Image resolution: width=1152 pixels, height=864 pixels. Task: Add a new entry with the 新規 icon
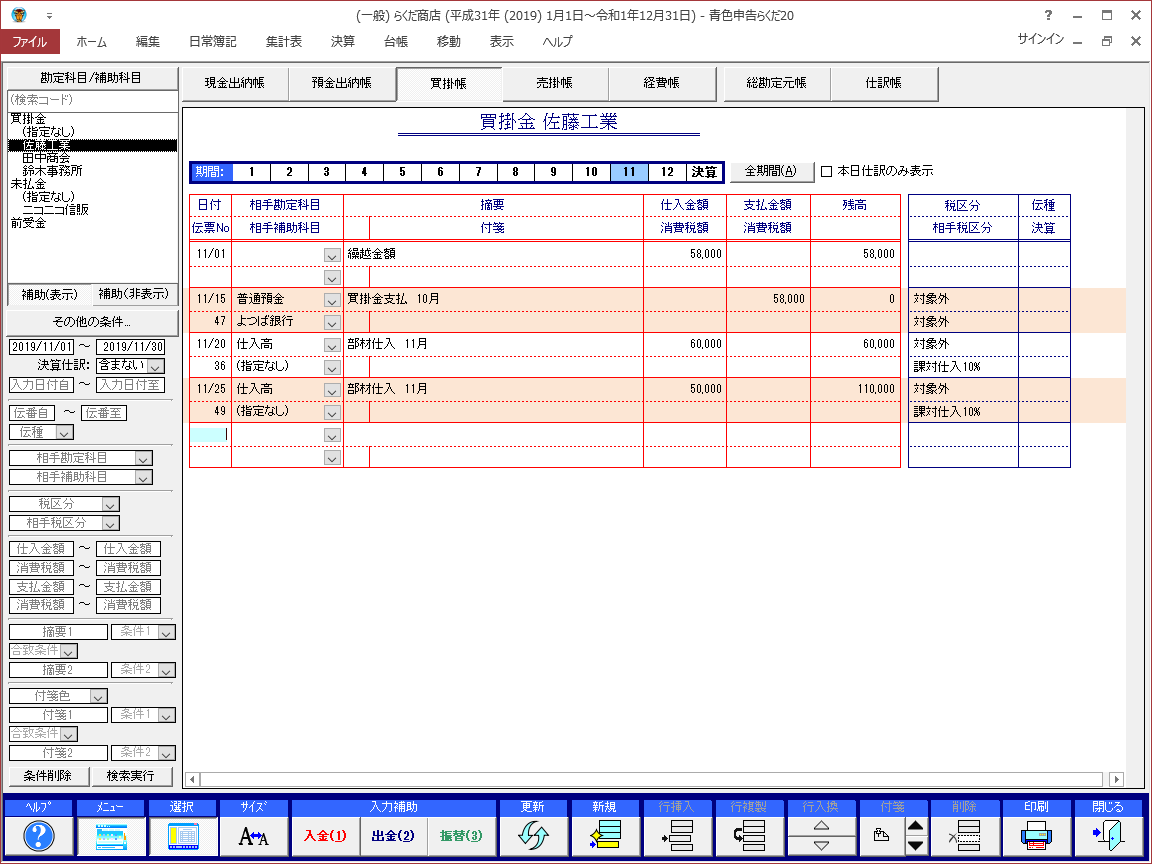(x=605, y=836)
